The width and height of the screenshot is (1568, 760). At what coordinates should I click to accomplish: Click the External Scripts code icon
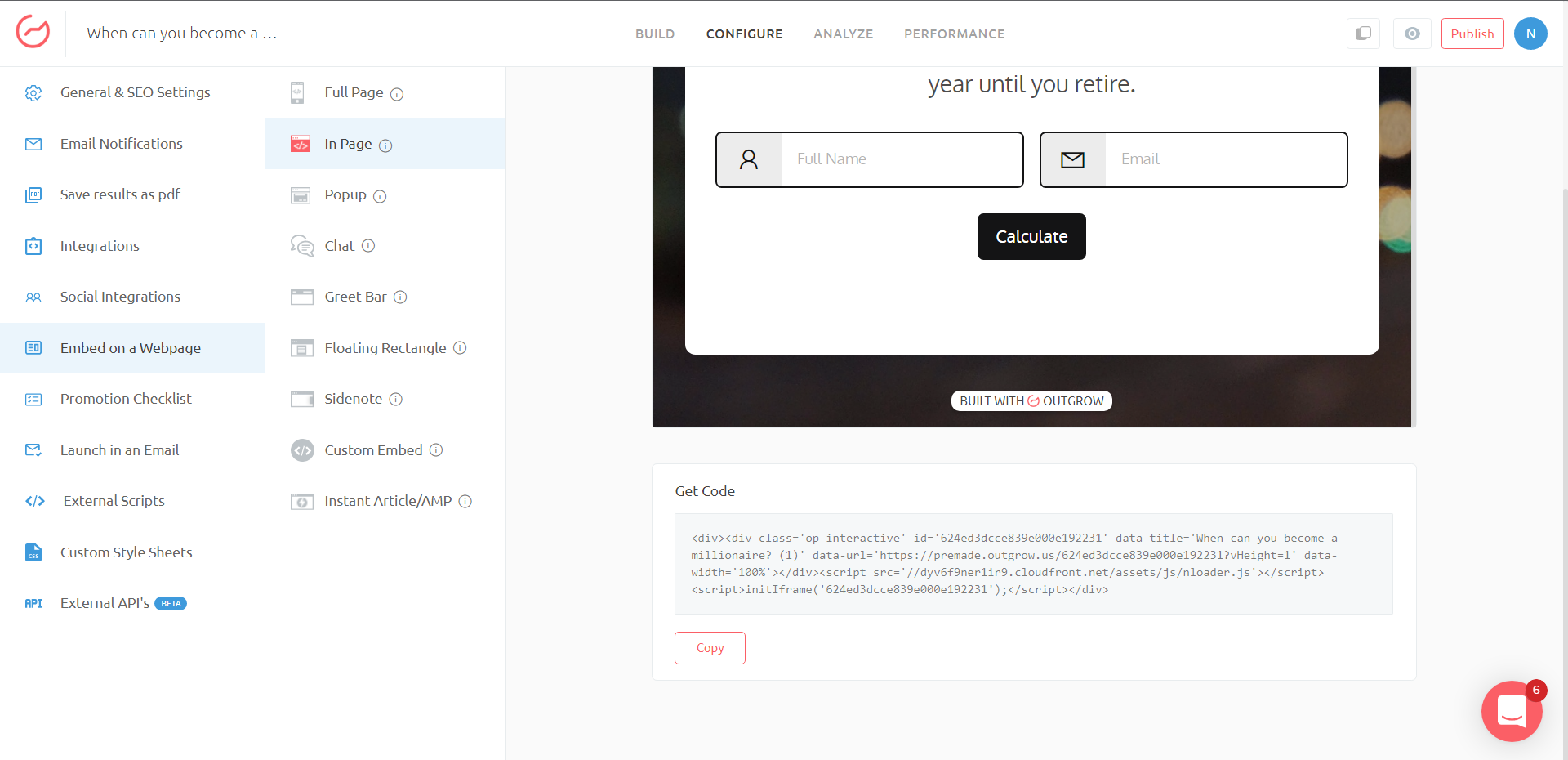(x=35, y=501)
